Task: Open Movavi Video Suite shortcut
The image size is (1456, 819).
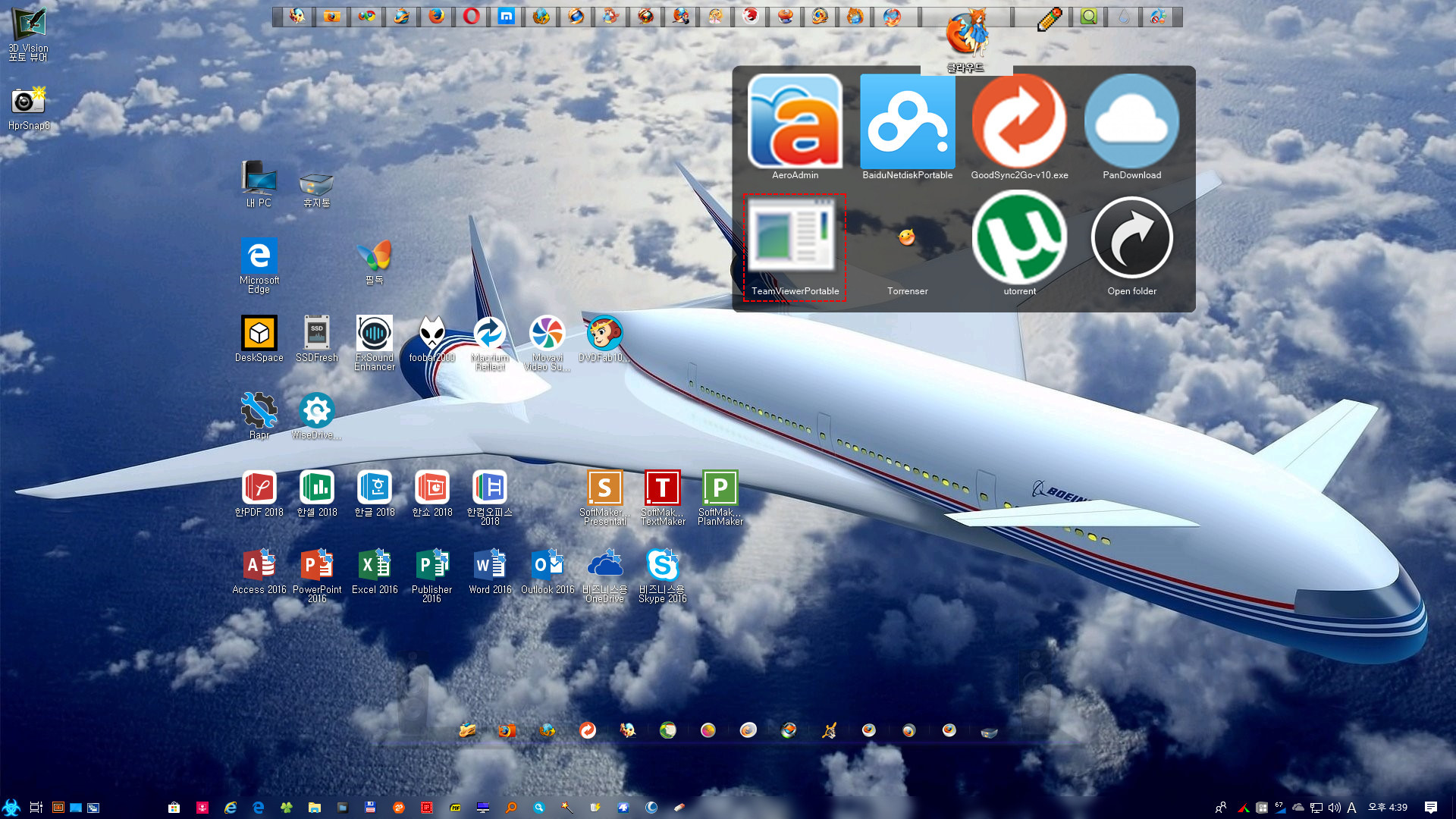Action: coord(547,344)
